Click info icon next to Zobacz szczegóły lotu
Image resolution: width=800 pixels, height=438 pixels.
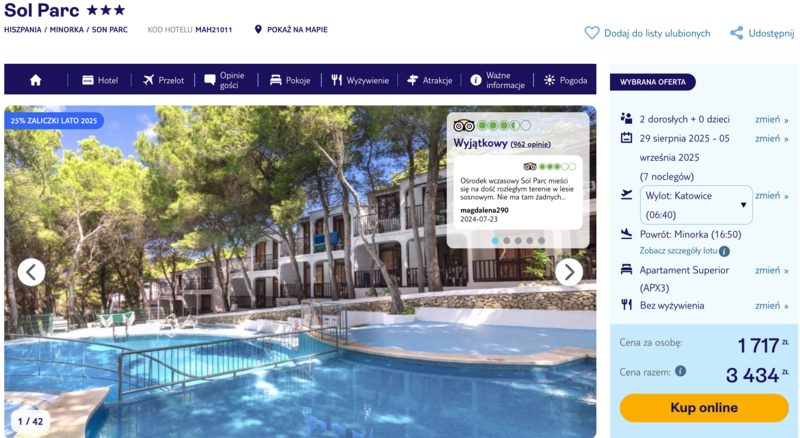click(724, 251)
